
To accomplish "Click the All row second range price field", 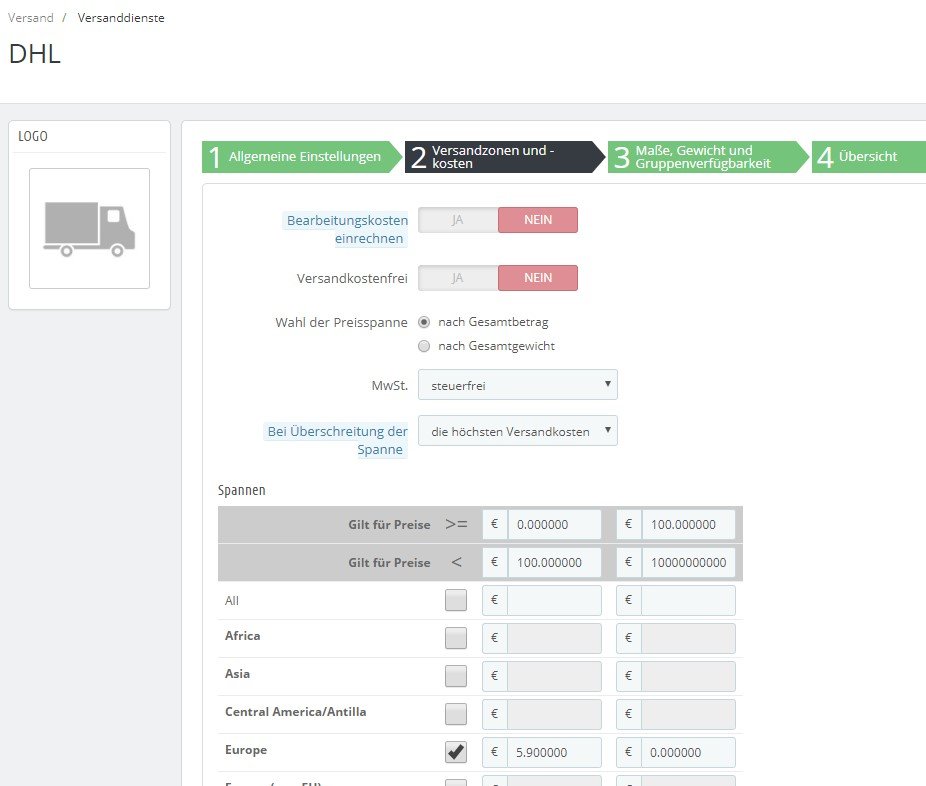I will pyautogui.click(x=688, y=601).
